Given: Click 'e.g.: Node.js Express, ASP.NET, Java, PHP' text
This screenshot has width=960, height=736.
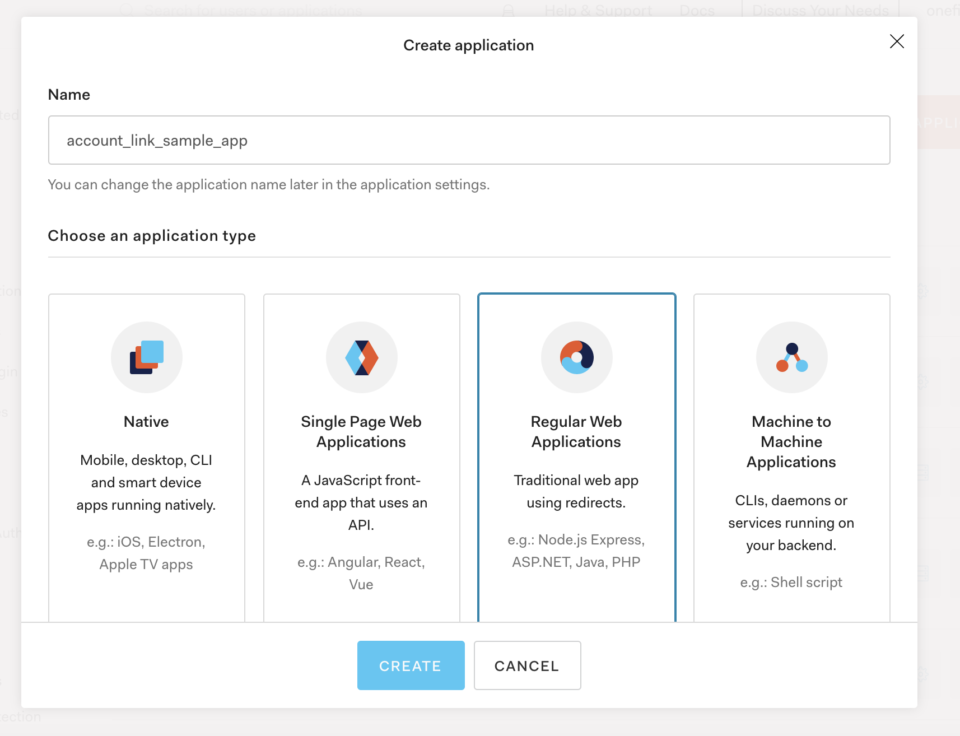Looking at the screenshot, I should (576, 551).
